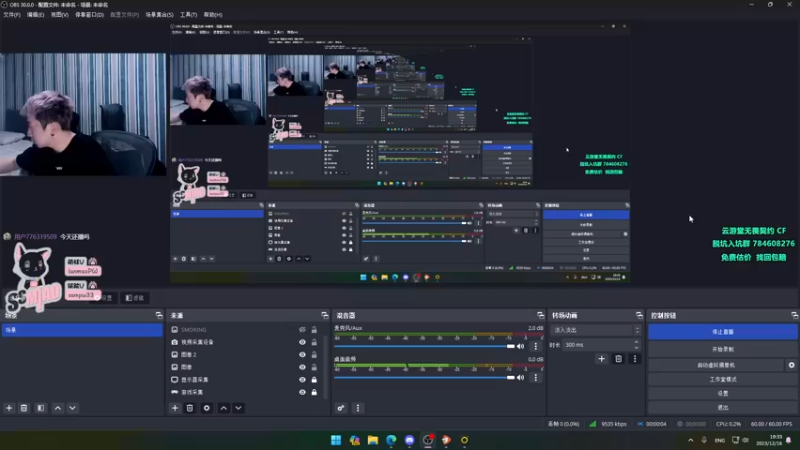800x450 pixels.
Task: Mute the 桌面音频 speaker icon
Action: pyautogui.click(x=520, y=378)
